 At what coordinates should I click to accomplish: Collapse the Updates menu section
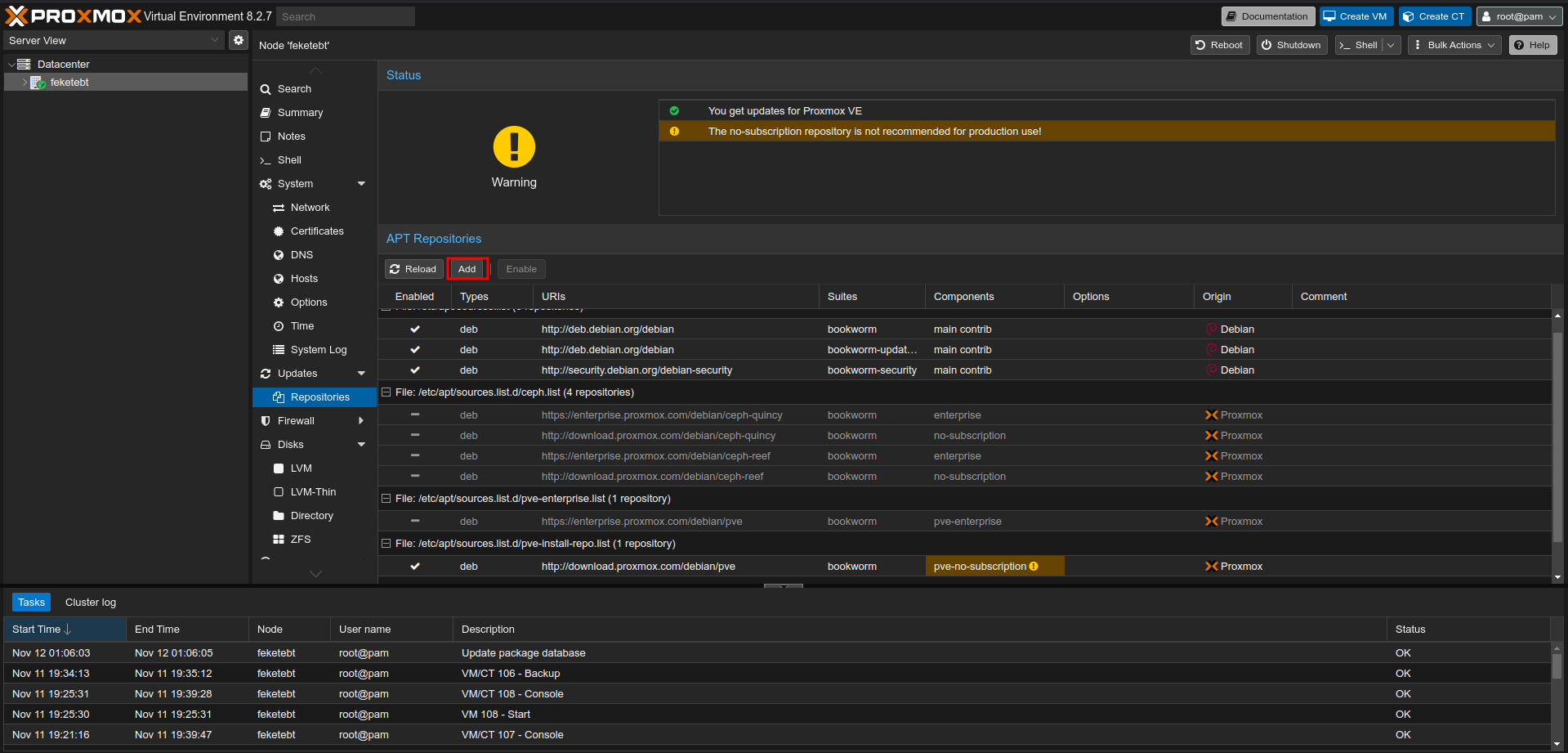click(x=361, y=374)
